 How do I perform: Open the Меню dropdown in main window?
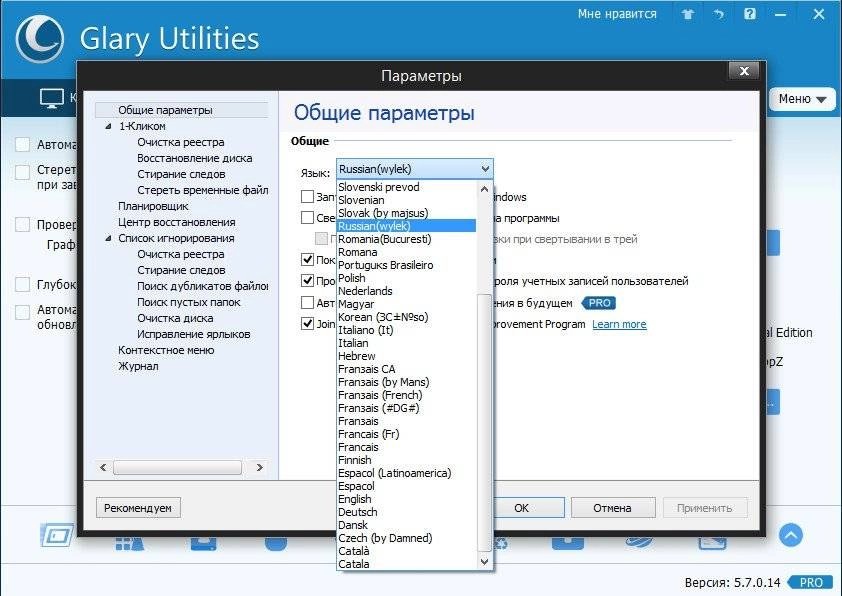802,99
